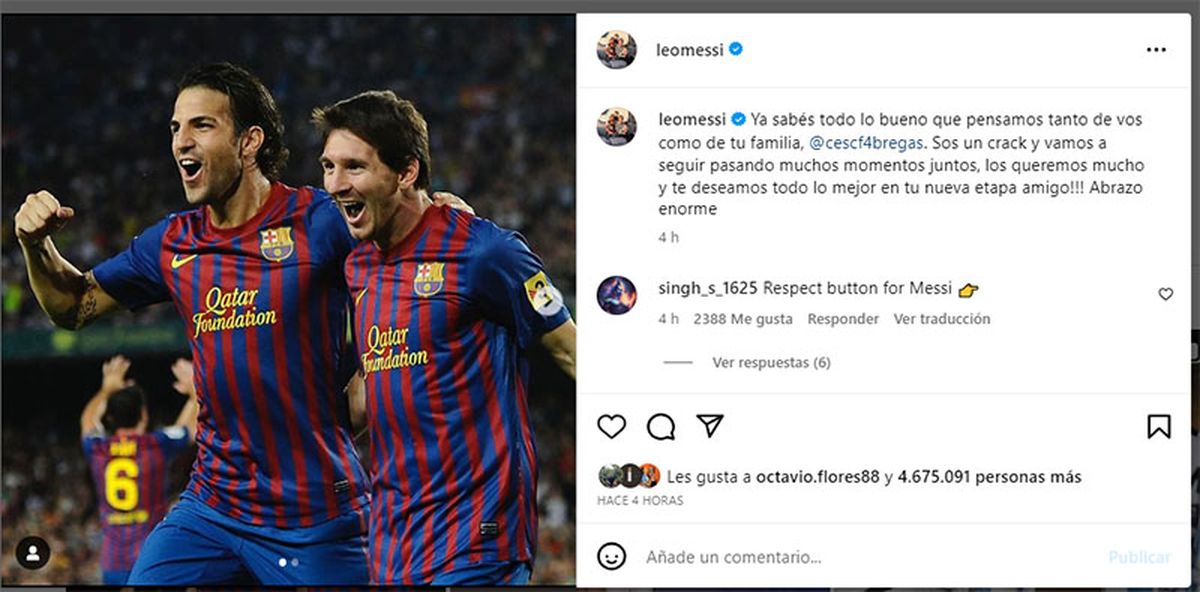This screenshot has height=592, width=1200.
Task: Expand Ver respuestas (6) replies
Action: pos(771,362)
